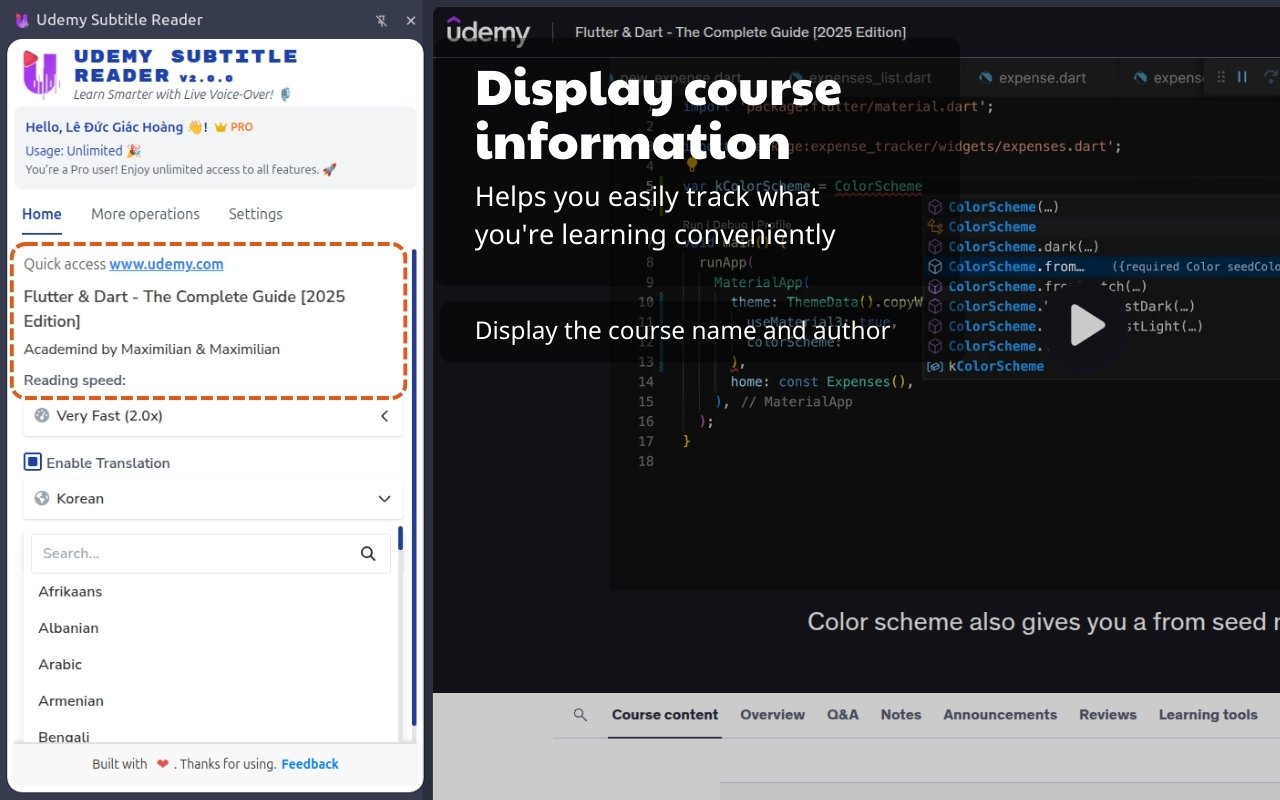Click the expenses_list.dart editor tab
The image size is (1280, 800).
pos(860,77)
